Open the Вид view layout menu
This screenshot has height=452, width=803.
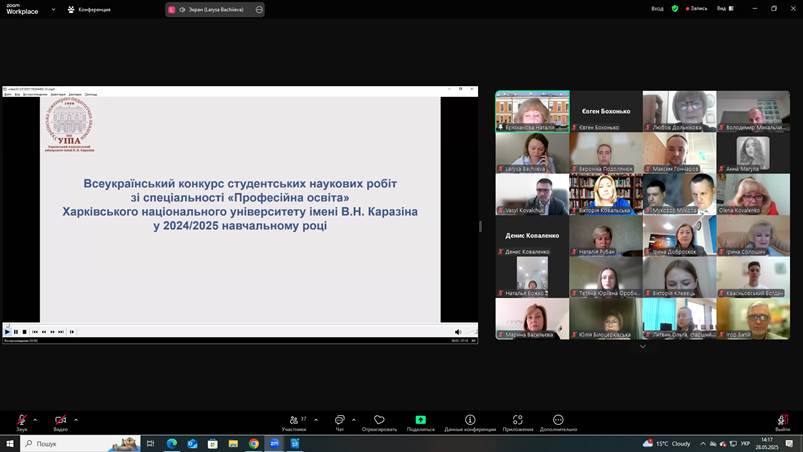click(723, 8)
